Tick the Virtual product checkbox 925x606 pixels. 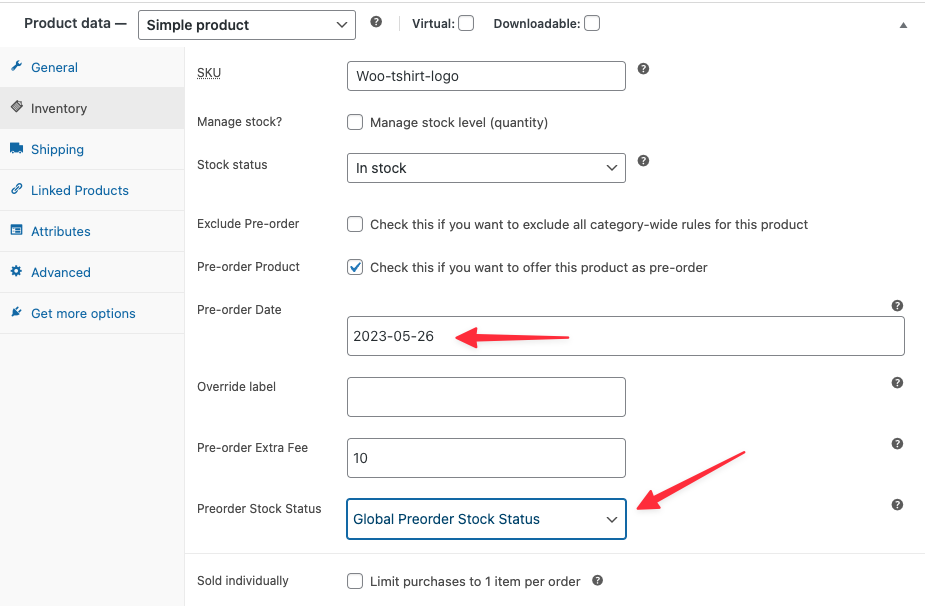point(466,23)
